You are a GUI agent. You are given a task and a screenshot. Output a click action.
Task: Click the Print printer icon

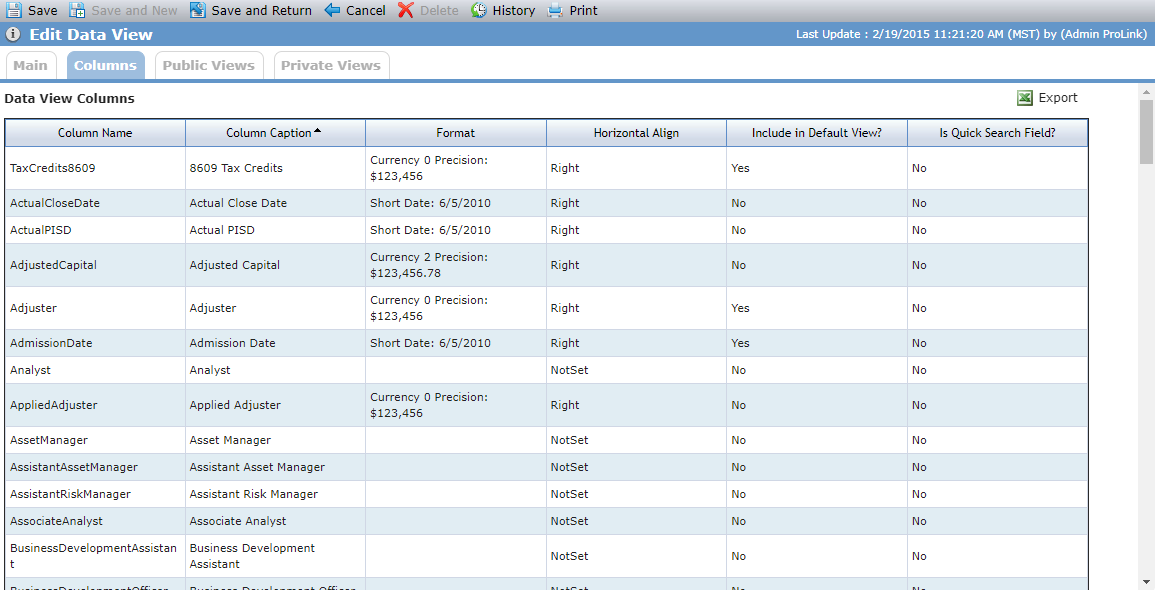point(555,10)
